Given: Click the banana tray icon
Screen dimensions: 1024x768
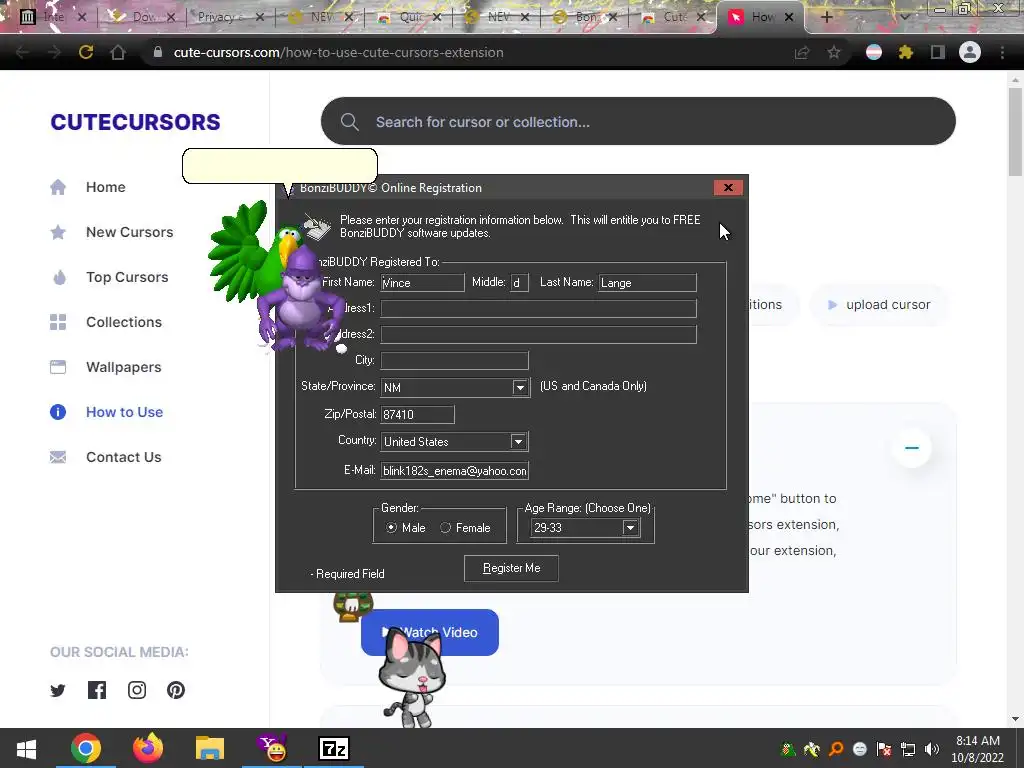Looking at the screenshot, I should pyautogui.click(x=812, y=749).
